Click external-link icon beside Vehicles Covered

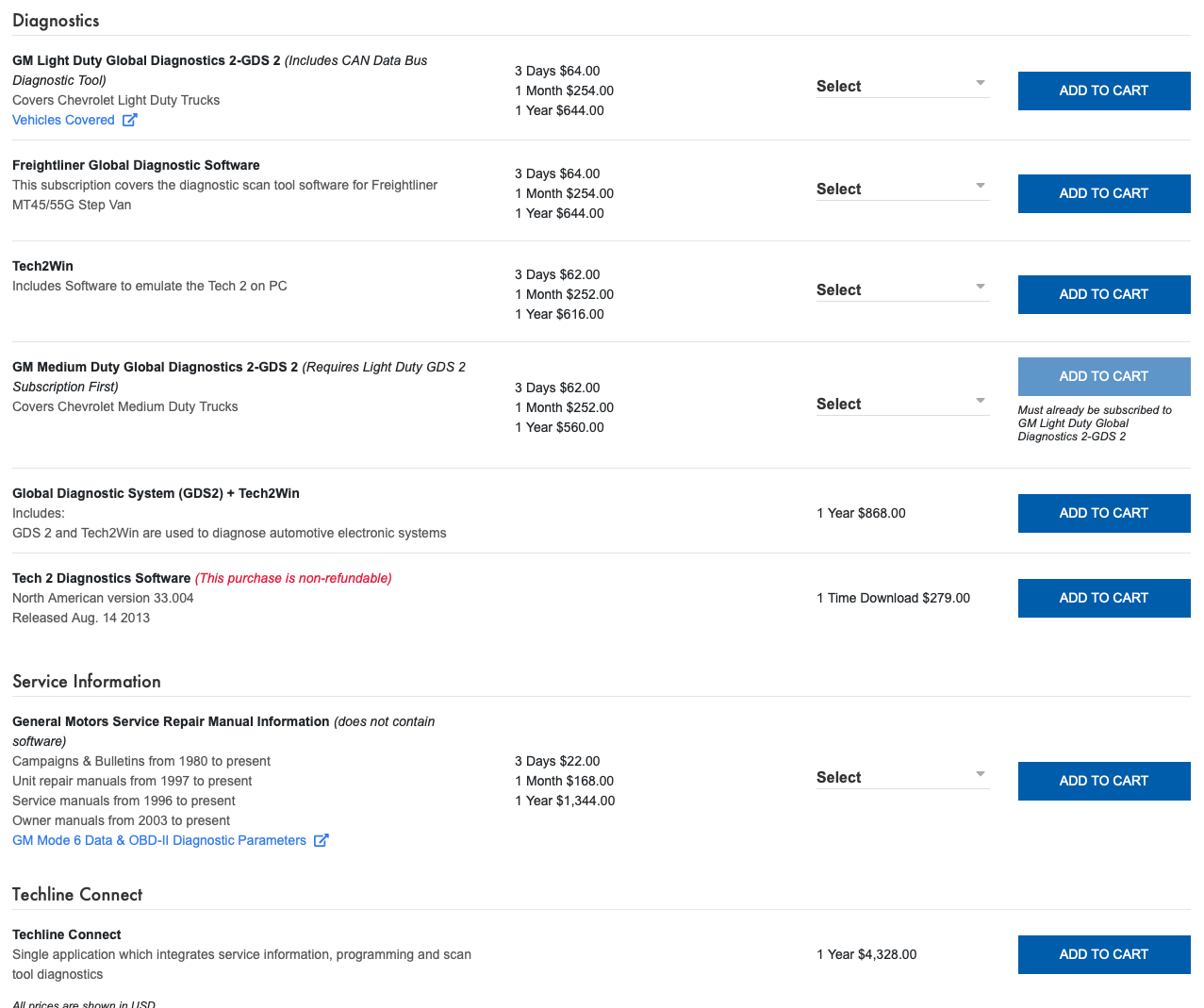click(x=130, y=120)
